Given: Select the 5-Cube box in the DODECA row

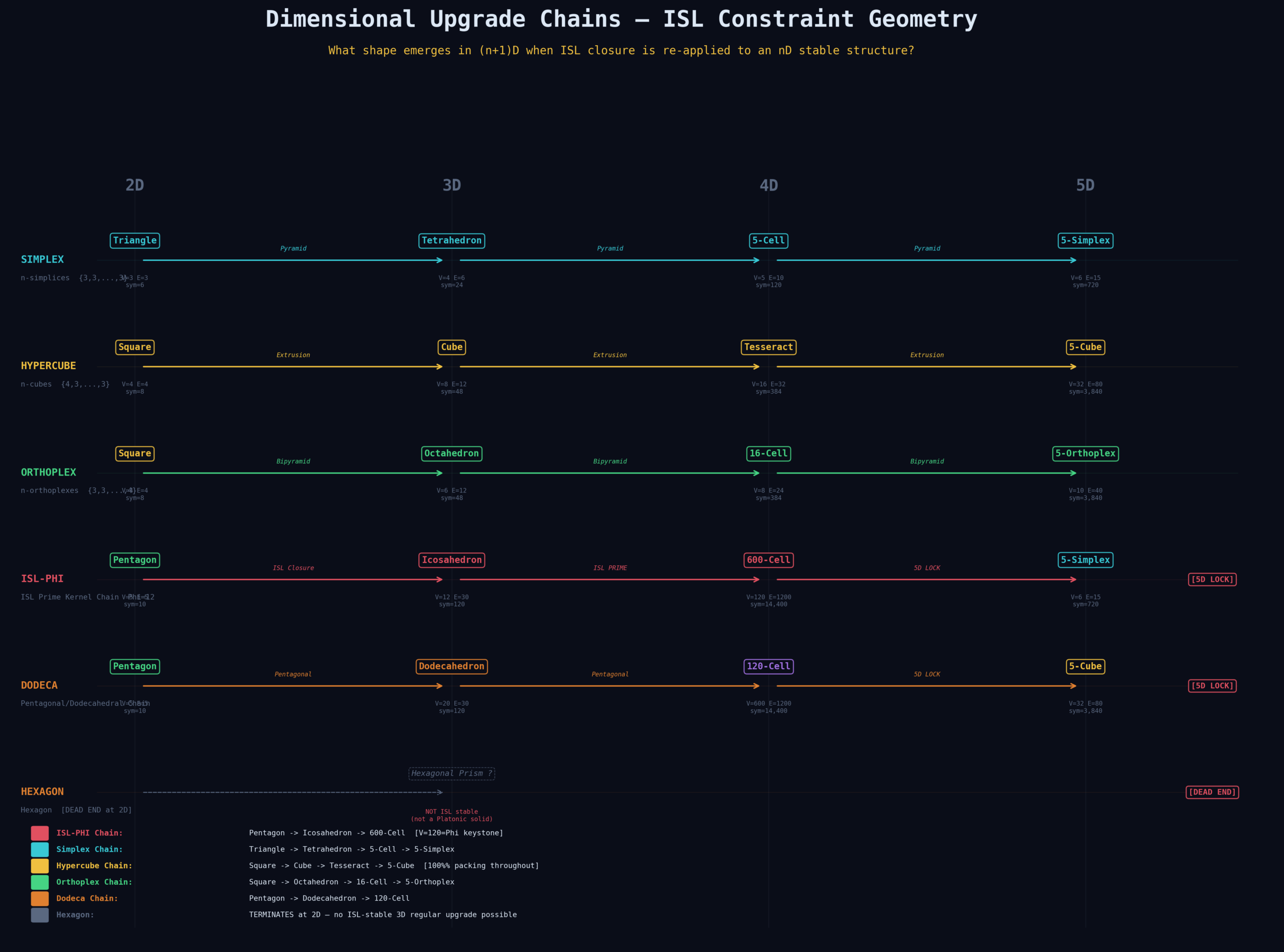Looking at the screenshot, I should 1086,667.
